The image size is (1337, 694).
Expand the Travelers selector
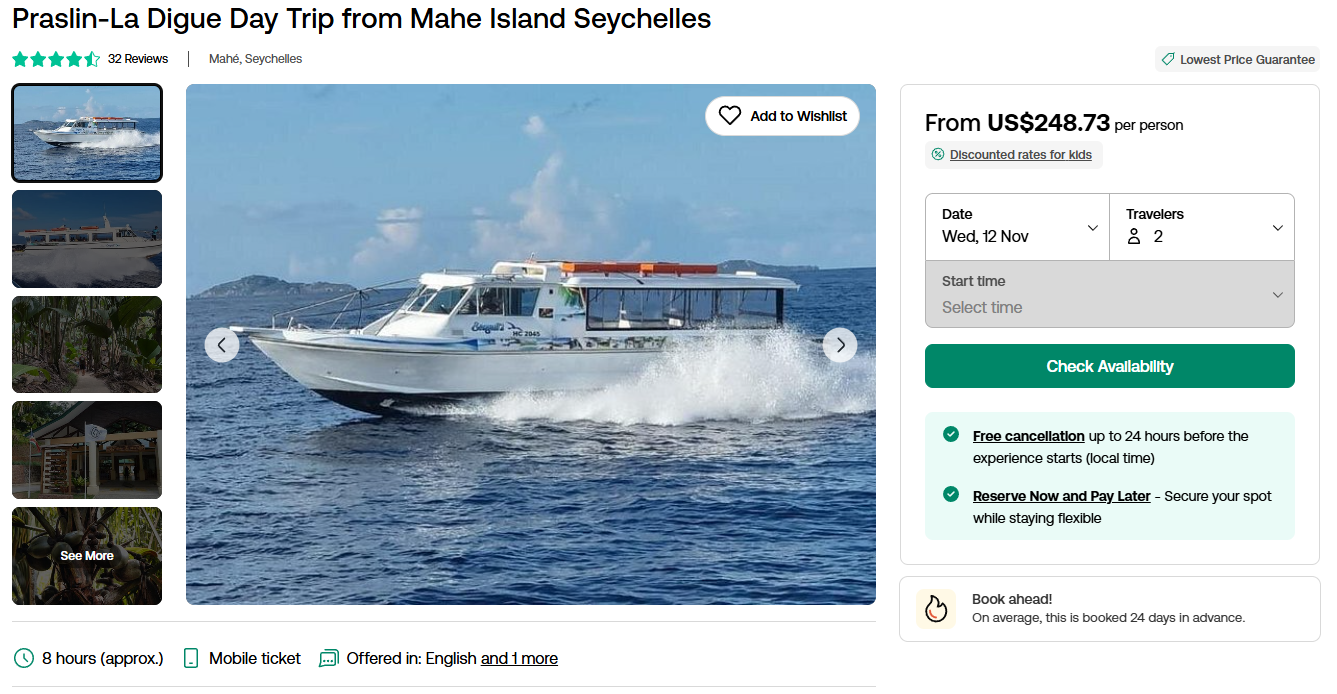[x=1202, y=227]
